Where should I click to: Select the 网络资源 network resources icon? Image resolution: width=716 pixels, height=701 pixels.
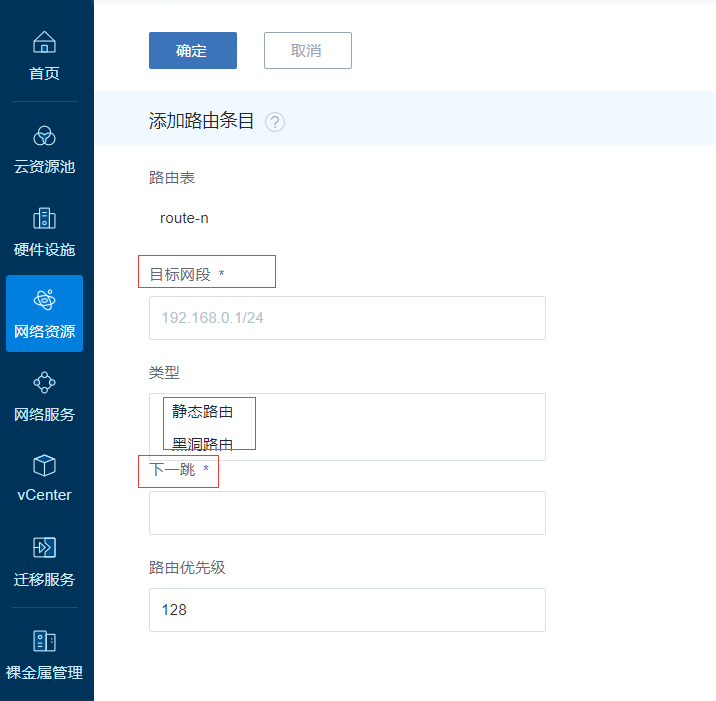pyautogui.click(x=44, y=300)
